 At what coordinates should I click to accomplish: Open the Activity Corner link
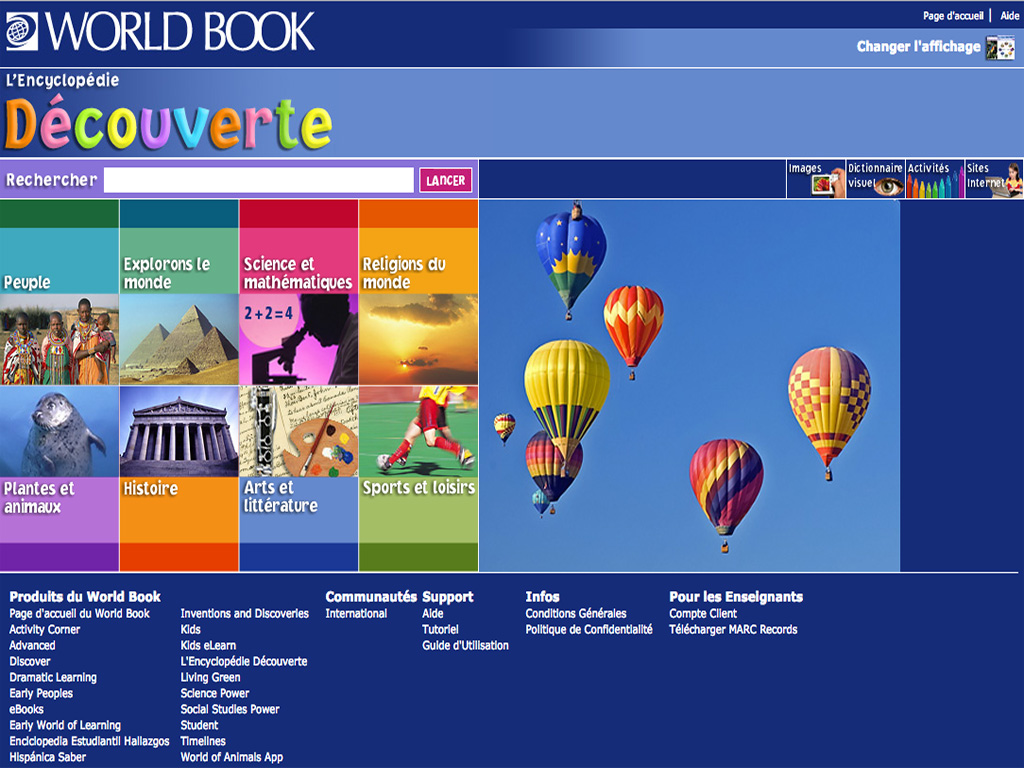click(44, 630)
